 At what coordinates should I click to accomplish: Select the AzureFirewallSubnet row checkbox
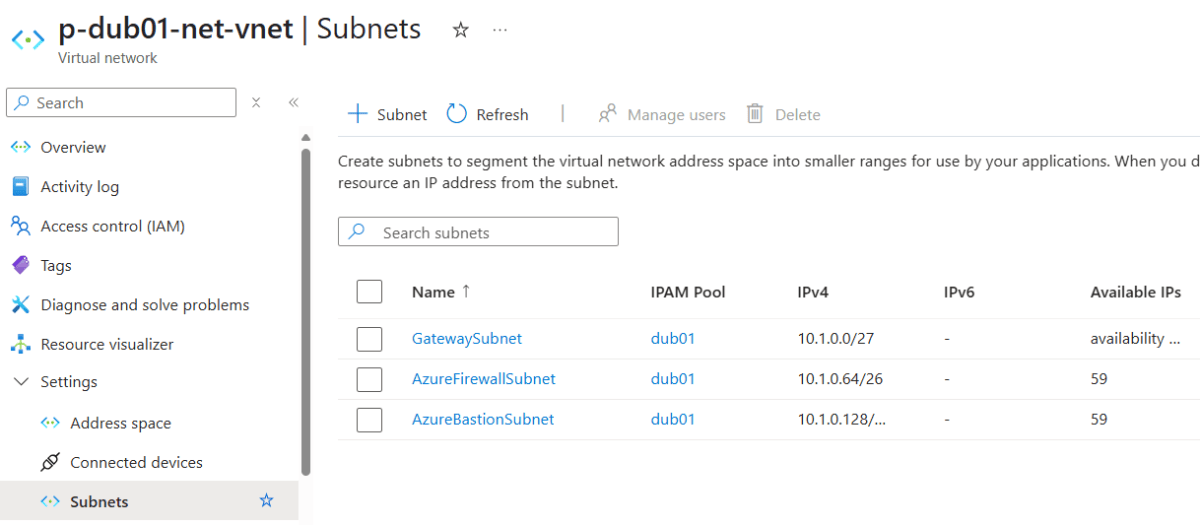pyautogui.click(x=369, y=379)
